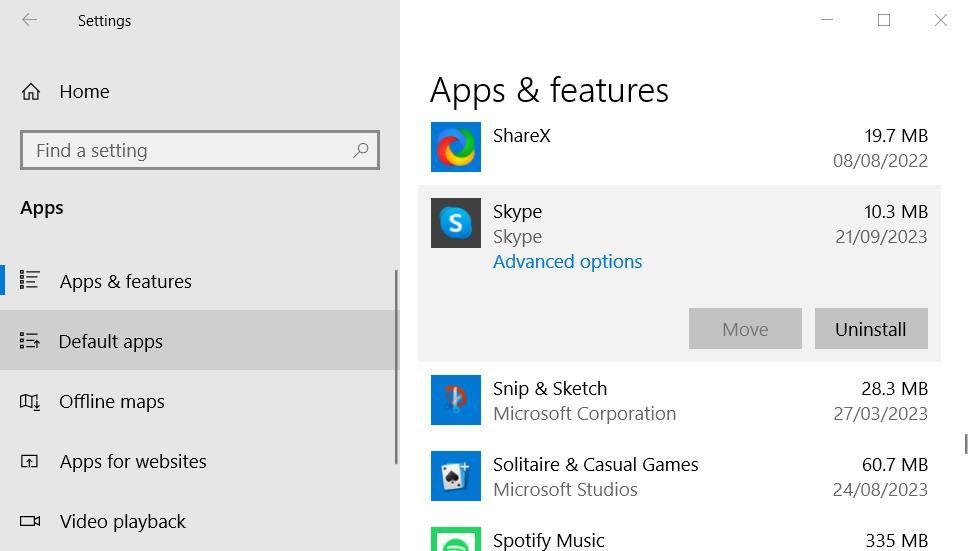Click Microsoft Corporation publisher text
This screenshot has width=970, height=551.
point(585,413)
